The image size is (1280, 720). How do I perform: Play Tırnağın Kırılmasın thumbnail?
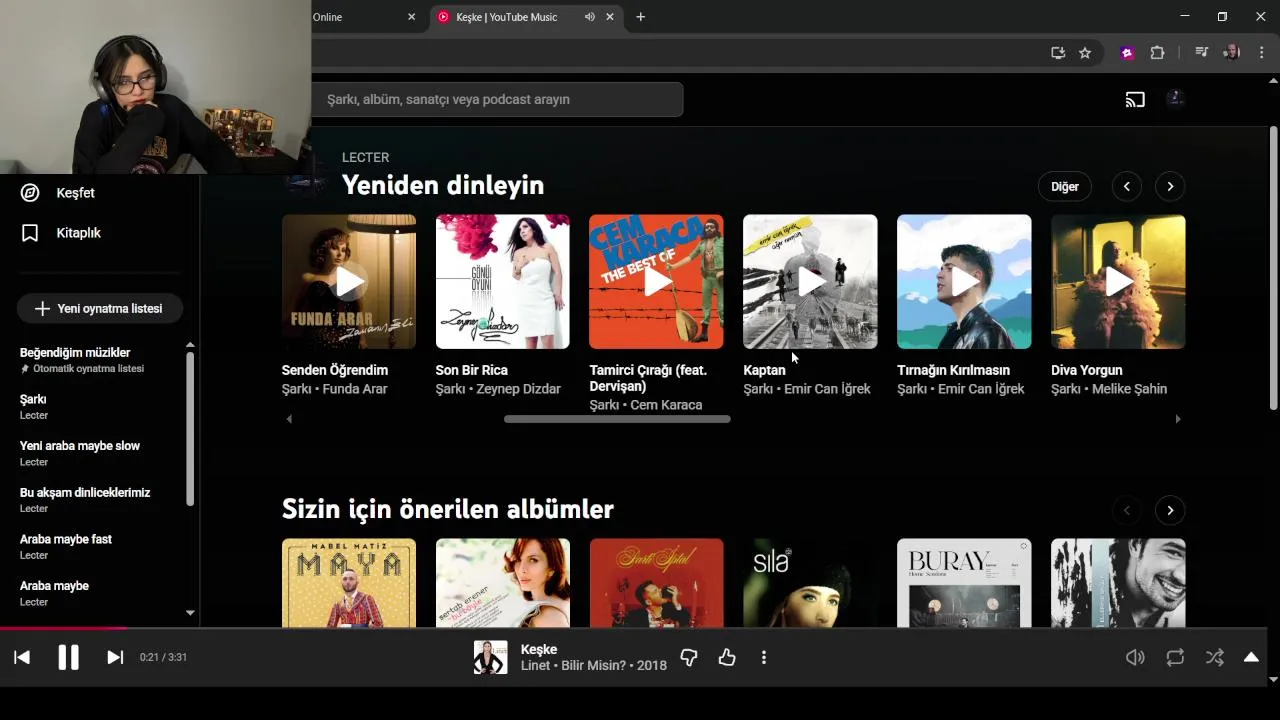tap(964, 282)
